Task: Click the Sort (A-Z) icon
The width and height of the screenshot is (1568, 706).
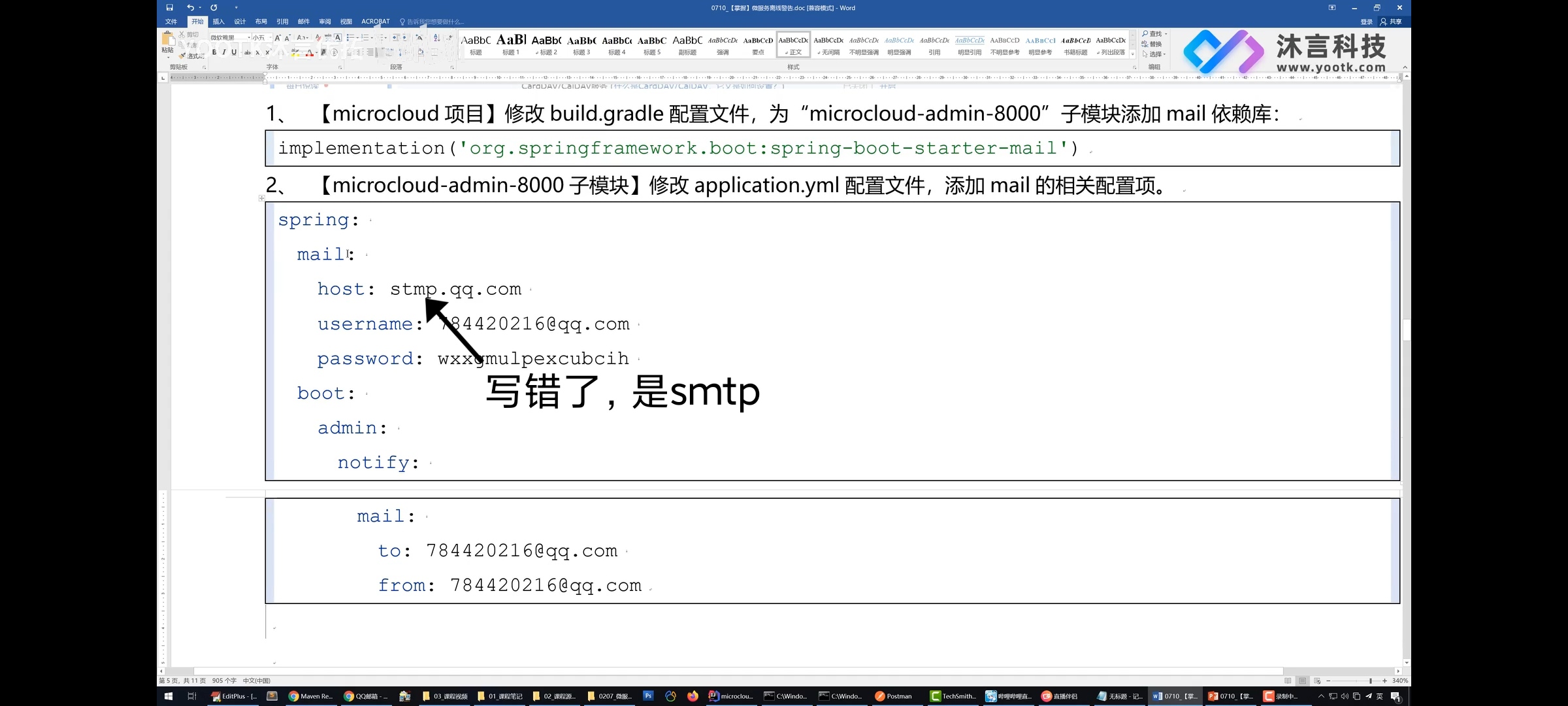Action: pos(436,38)
